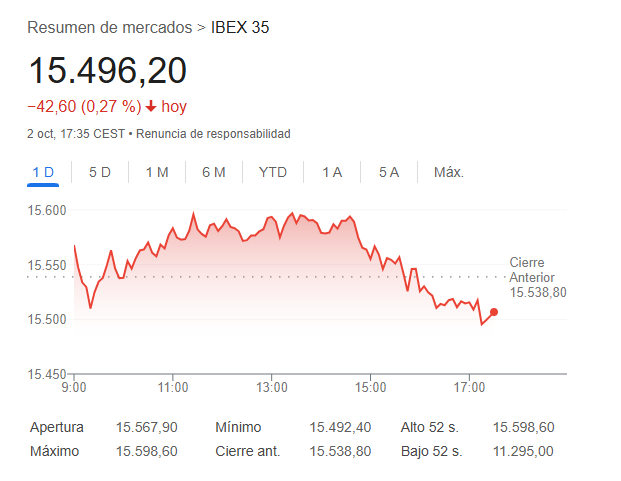Click the 13:00 mark on chart axis

coord(272,387)
